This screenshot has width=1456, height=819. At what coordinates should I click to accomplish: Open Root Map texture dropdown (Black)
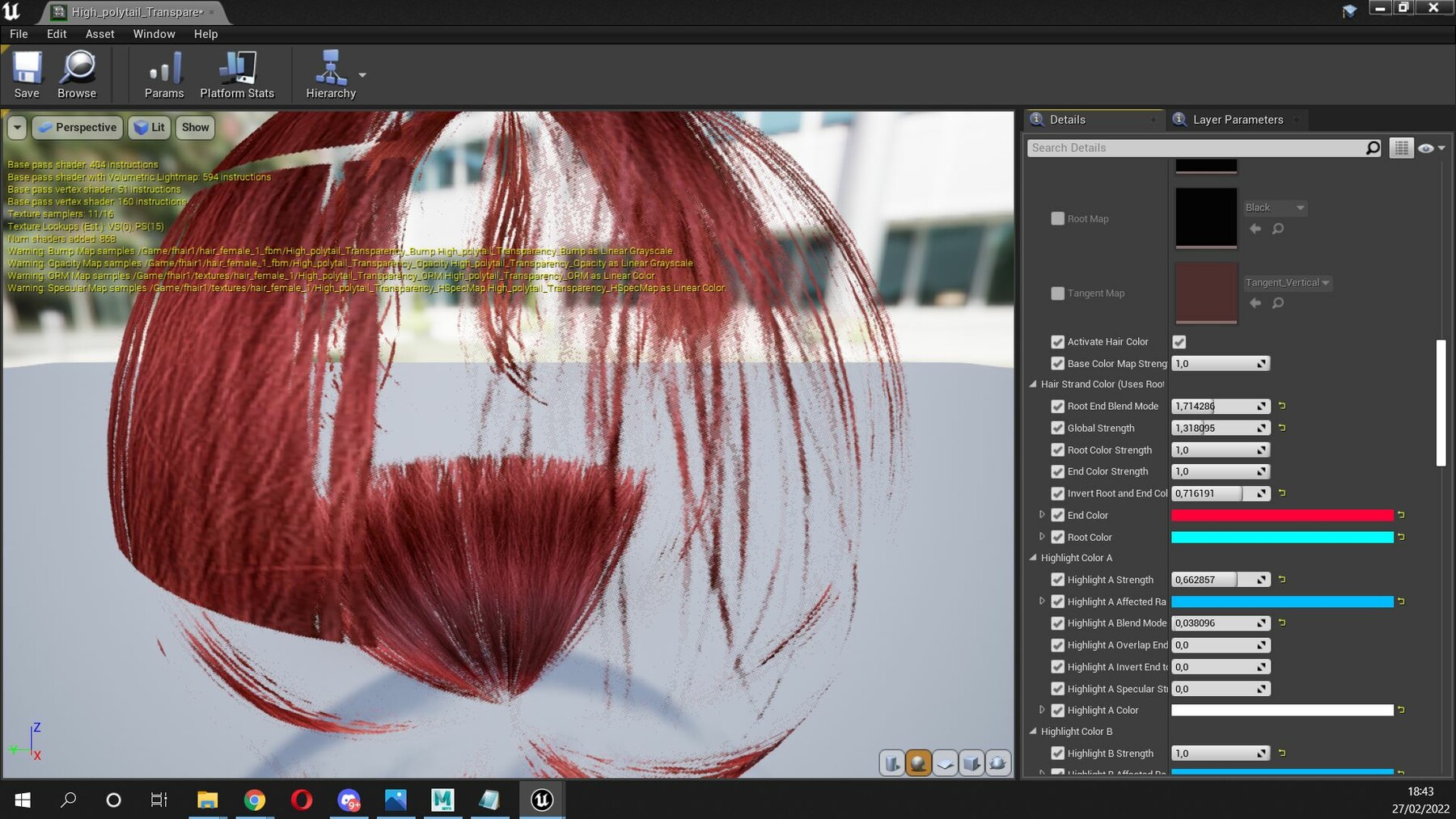(x=1275, y=208)
